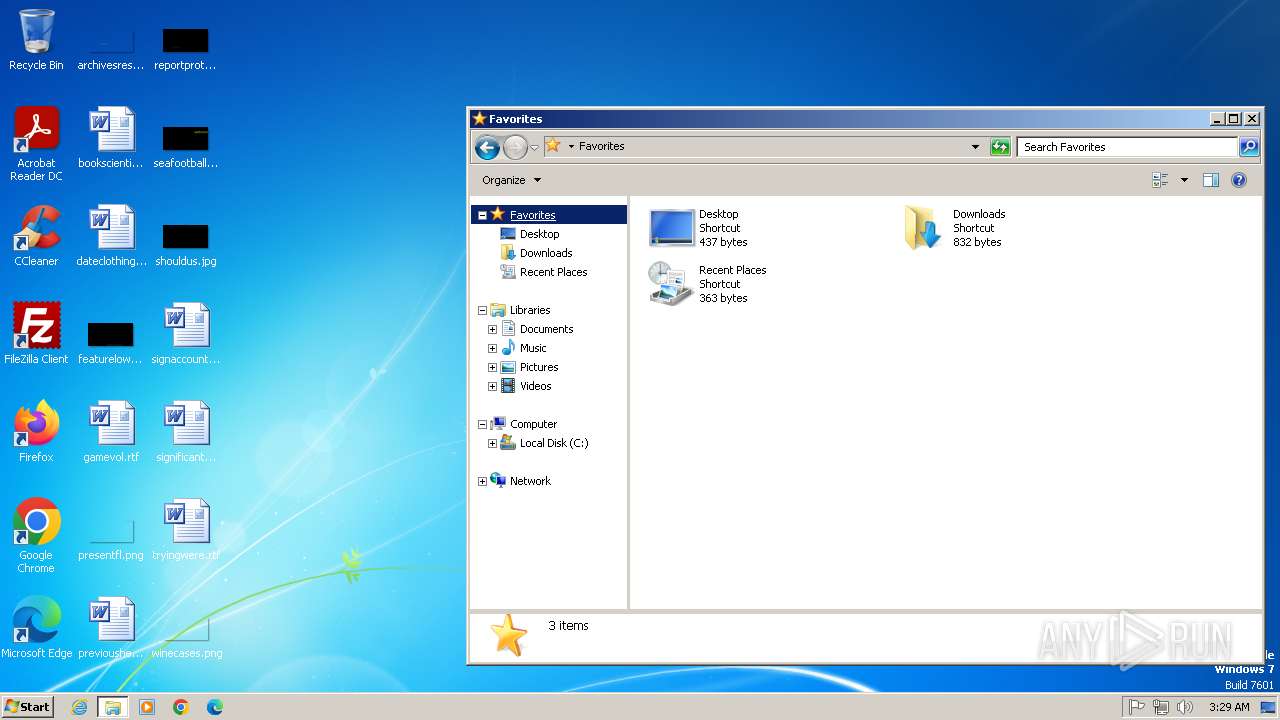This screenshot has height=720, width=1280.
Task: Select the Recent Places shortcut in file list
Action: [x=708, y=284]
